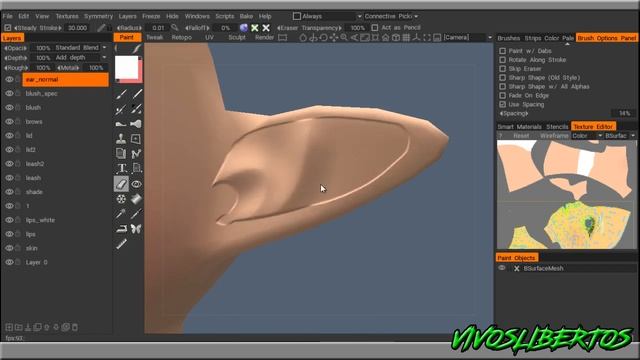Click the delete layer trash icon
The image size is (640, 360).
(x=75, y=327)
